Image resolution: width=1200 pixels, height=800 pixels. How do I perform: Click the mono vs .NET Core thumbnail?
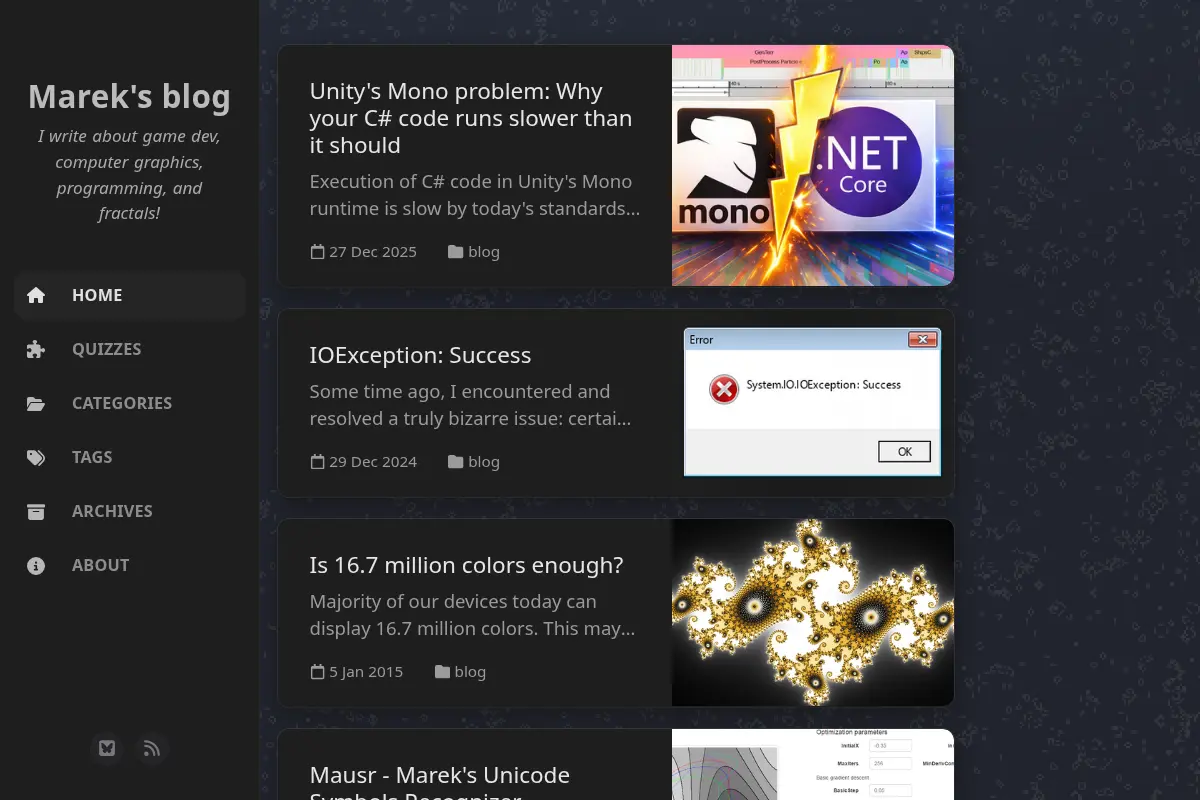coord(813,166)
